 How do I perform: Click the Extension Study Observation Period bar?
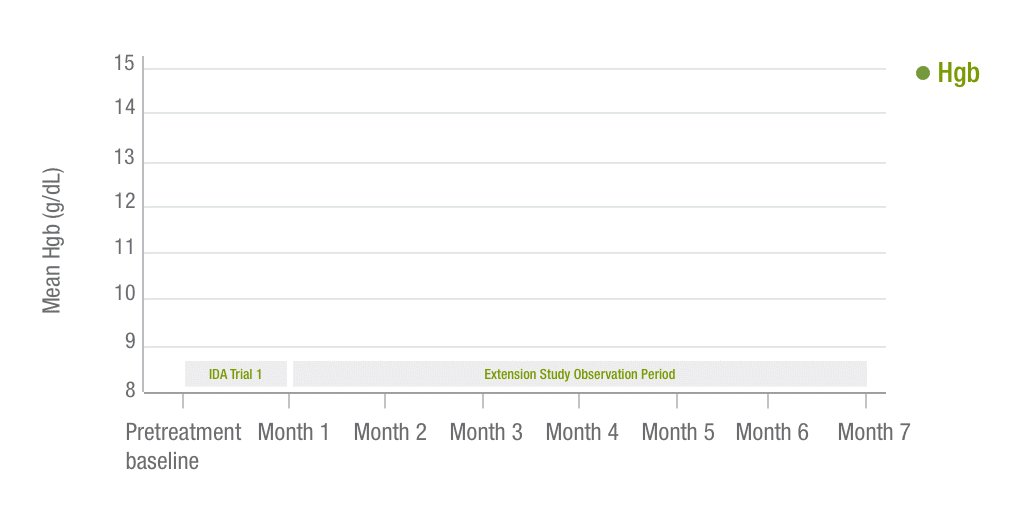point(580,374)
